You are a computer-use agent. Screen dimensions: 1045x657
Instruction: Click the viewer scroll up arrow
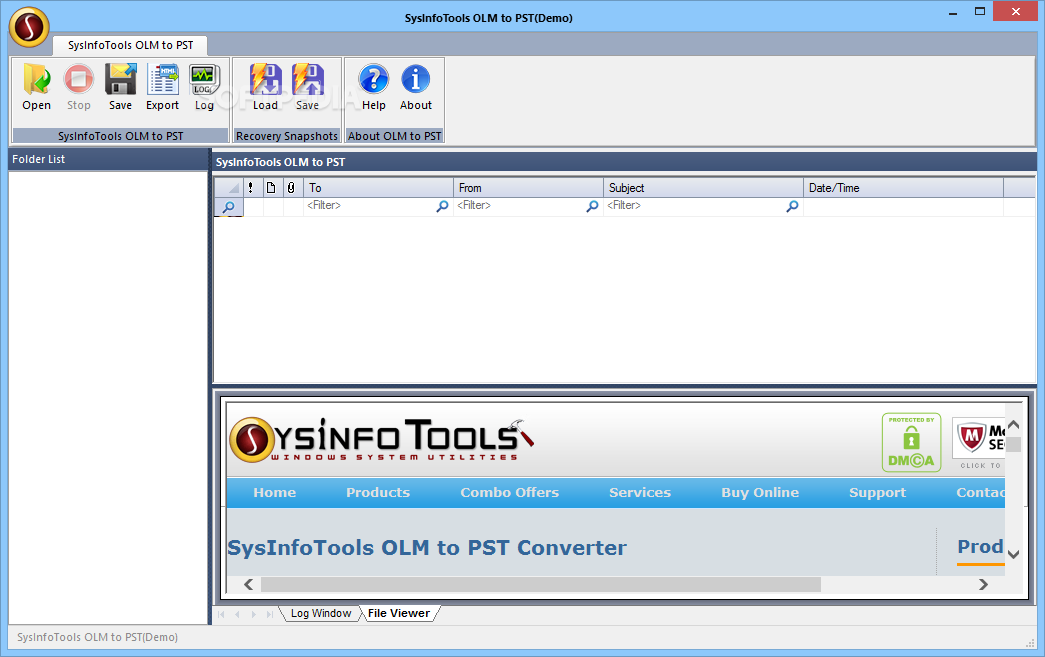click(1014, 424)
